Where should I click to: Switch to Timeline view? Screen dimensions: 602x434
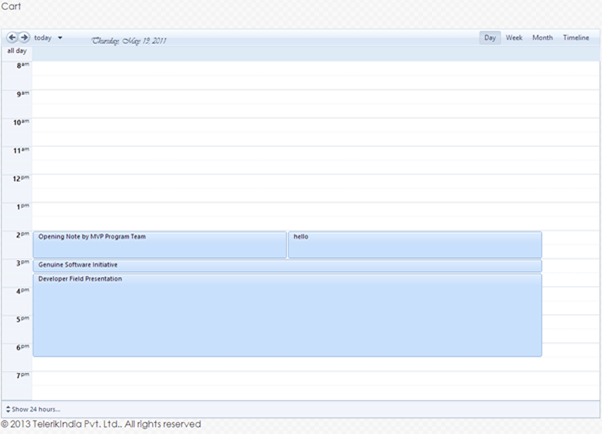pos(576,38)
